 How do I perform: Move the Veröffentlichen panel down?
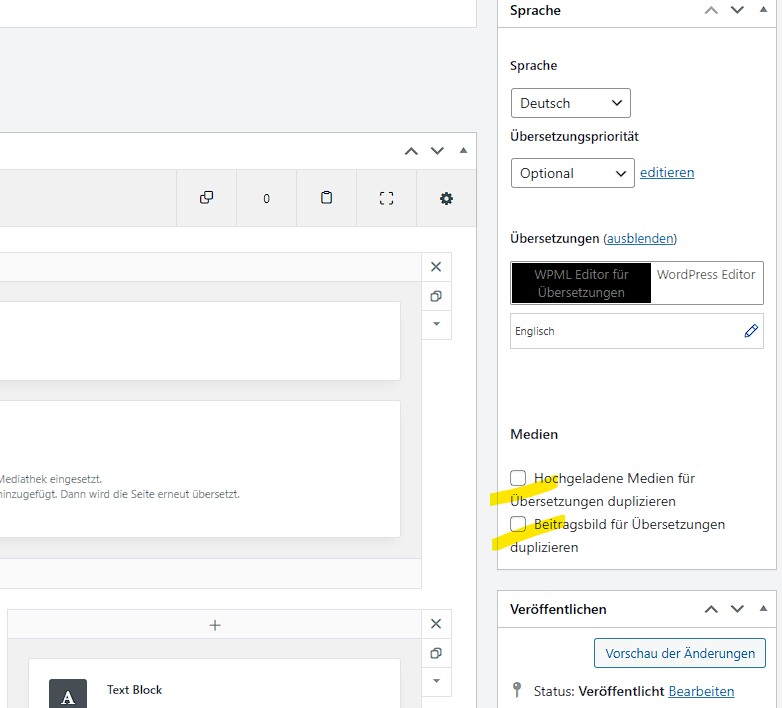coord(737,609)
